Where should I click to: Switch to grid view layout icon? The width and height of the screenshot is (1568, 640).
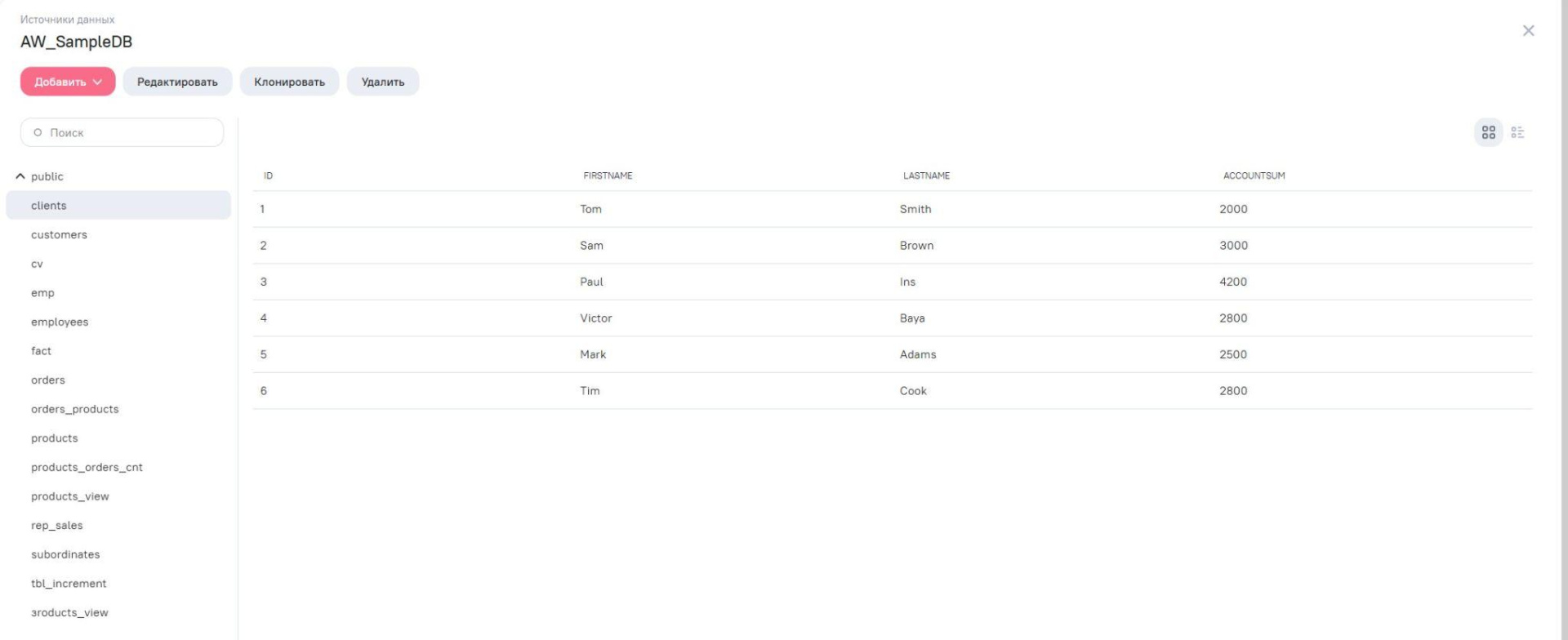(x=1488, y=132)
